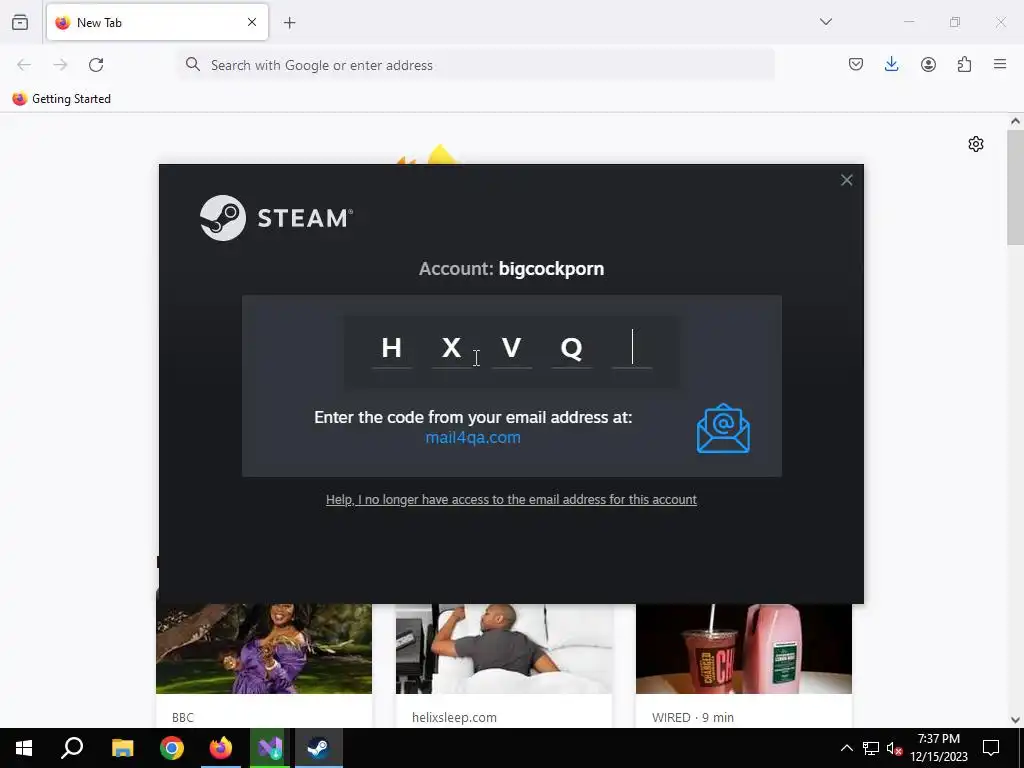Go forward to next page
Viewport: 1024px width, 768px height.
point(60,65)
